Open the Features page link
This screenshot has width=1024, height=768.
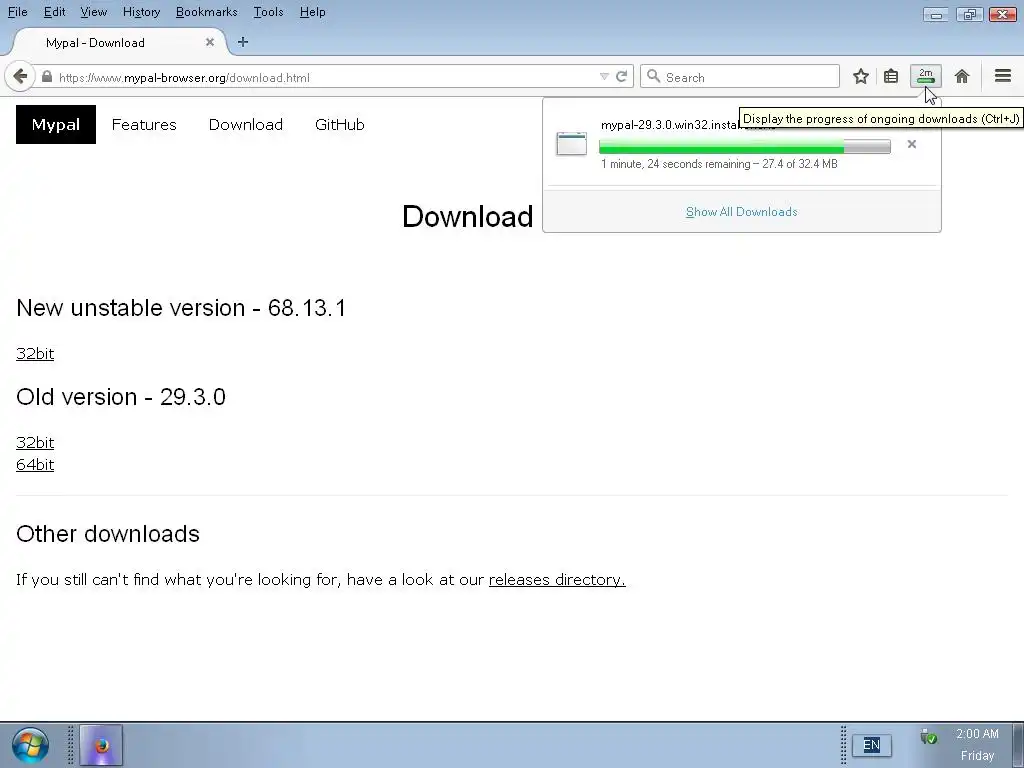tap(144, 124)
